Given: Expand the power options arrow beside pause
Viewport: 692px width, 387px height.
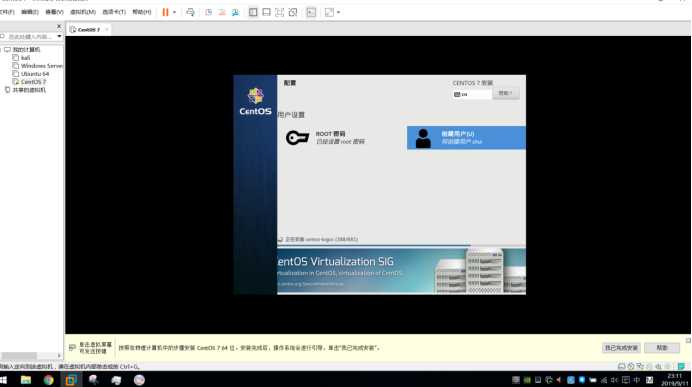Looking at the screenshot, I should tap(174, 12).
